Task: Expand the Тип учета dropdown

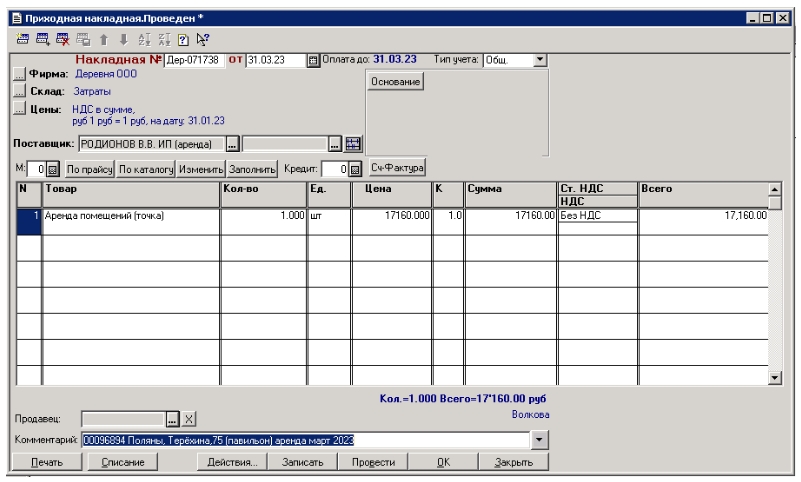Action: [x=540, y=60]
